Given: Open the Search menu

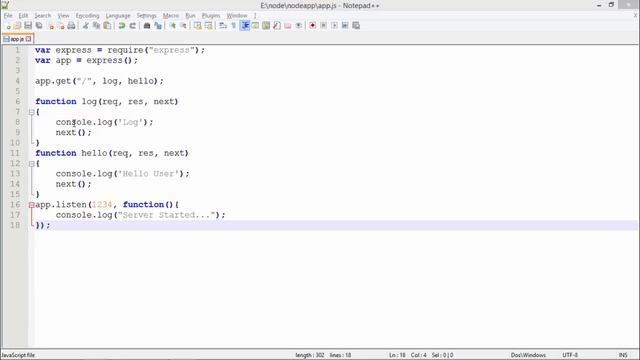Looking at the screenshot, I should pyautogui.click(x=42, y=16).
